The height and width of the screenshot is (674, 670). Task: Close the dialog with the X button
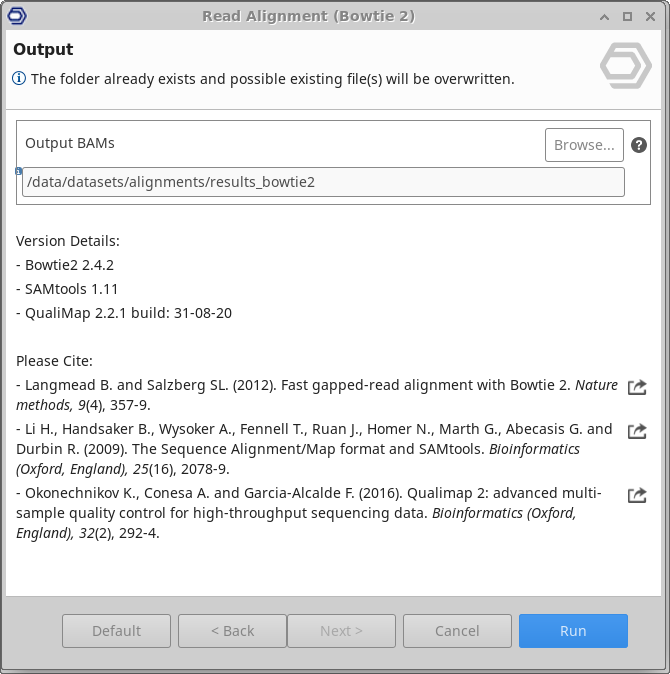652,16
